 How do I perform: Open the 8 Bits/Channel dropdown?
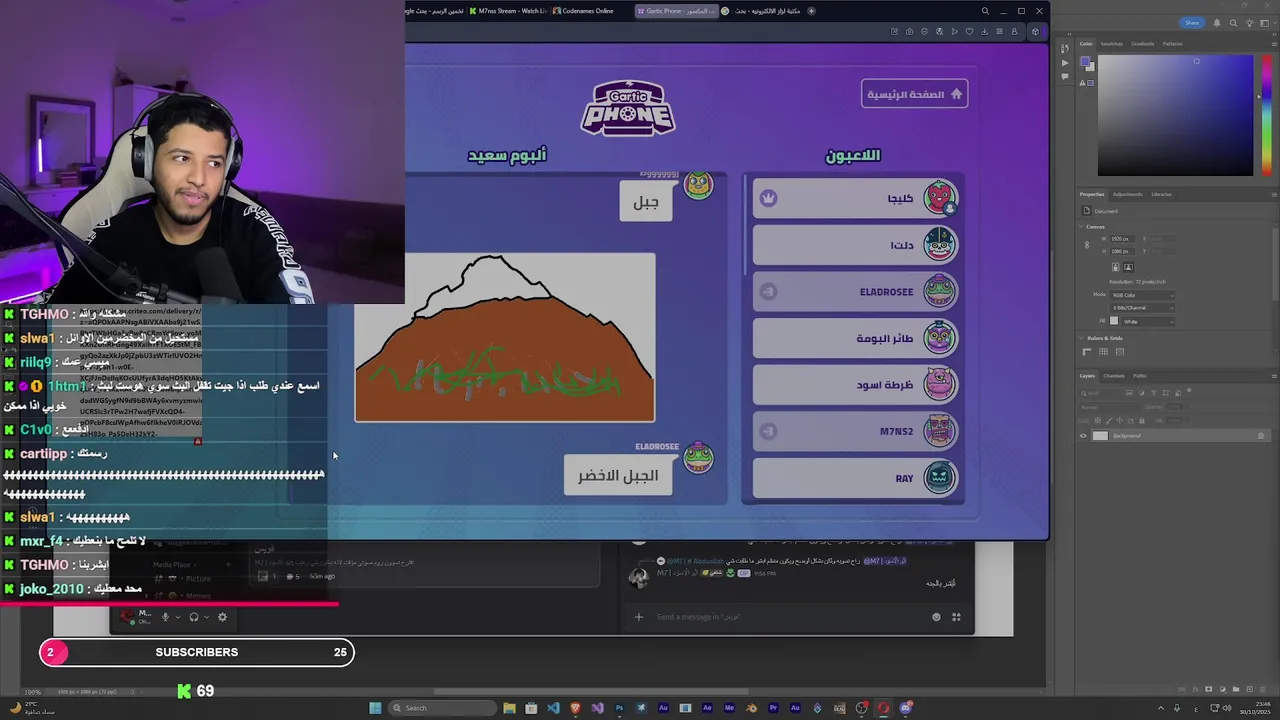[x=1141, y=308]
